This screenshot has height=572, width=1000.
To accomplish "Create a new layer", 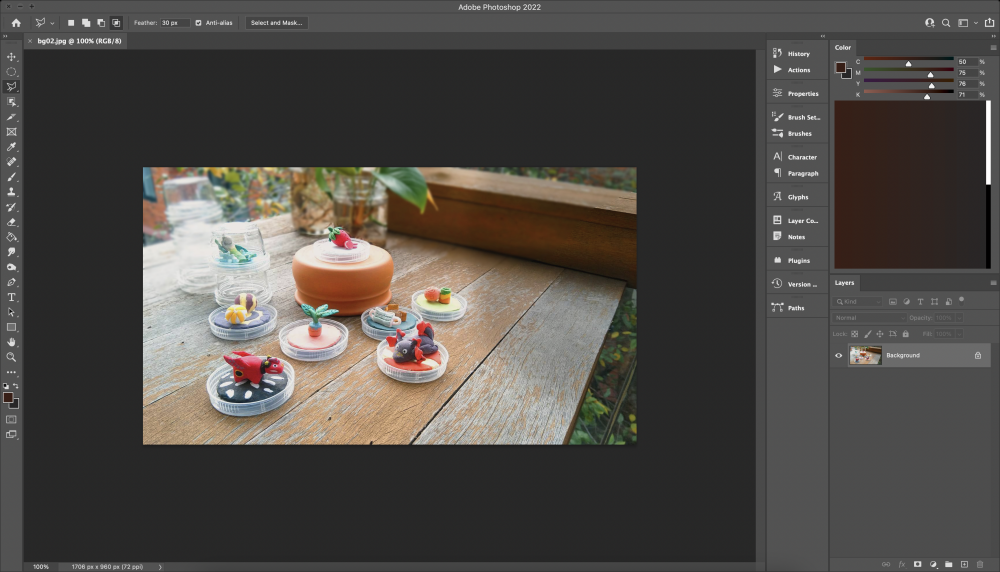I will coord(964,564).
